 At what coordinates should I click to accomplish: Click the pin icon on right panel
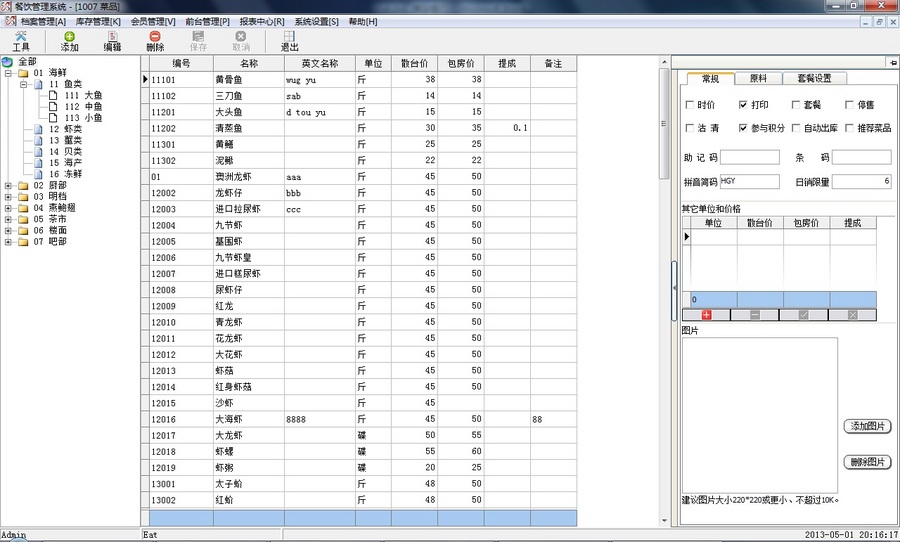pos(893,62)
